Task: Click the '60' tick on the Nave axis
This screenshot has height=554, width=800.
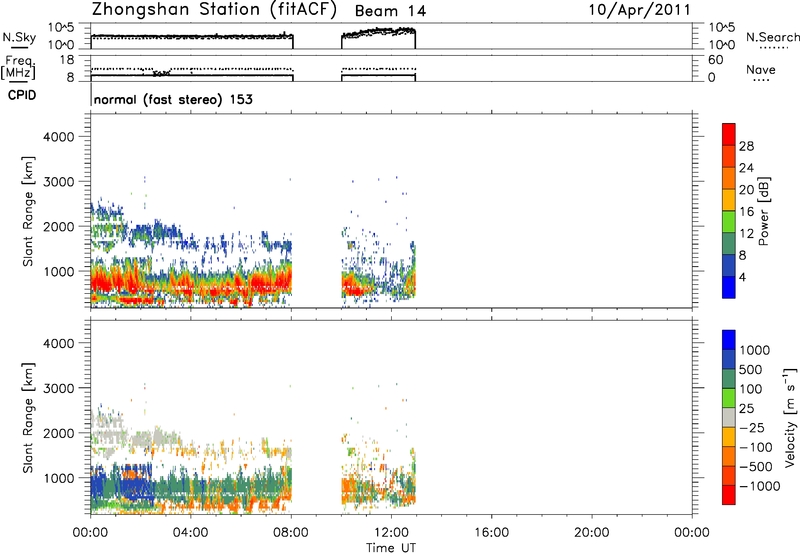Action: pos(716,60)
